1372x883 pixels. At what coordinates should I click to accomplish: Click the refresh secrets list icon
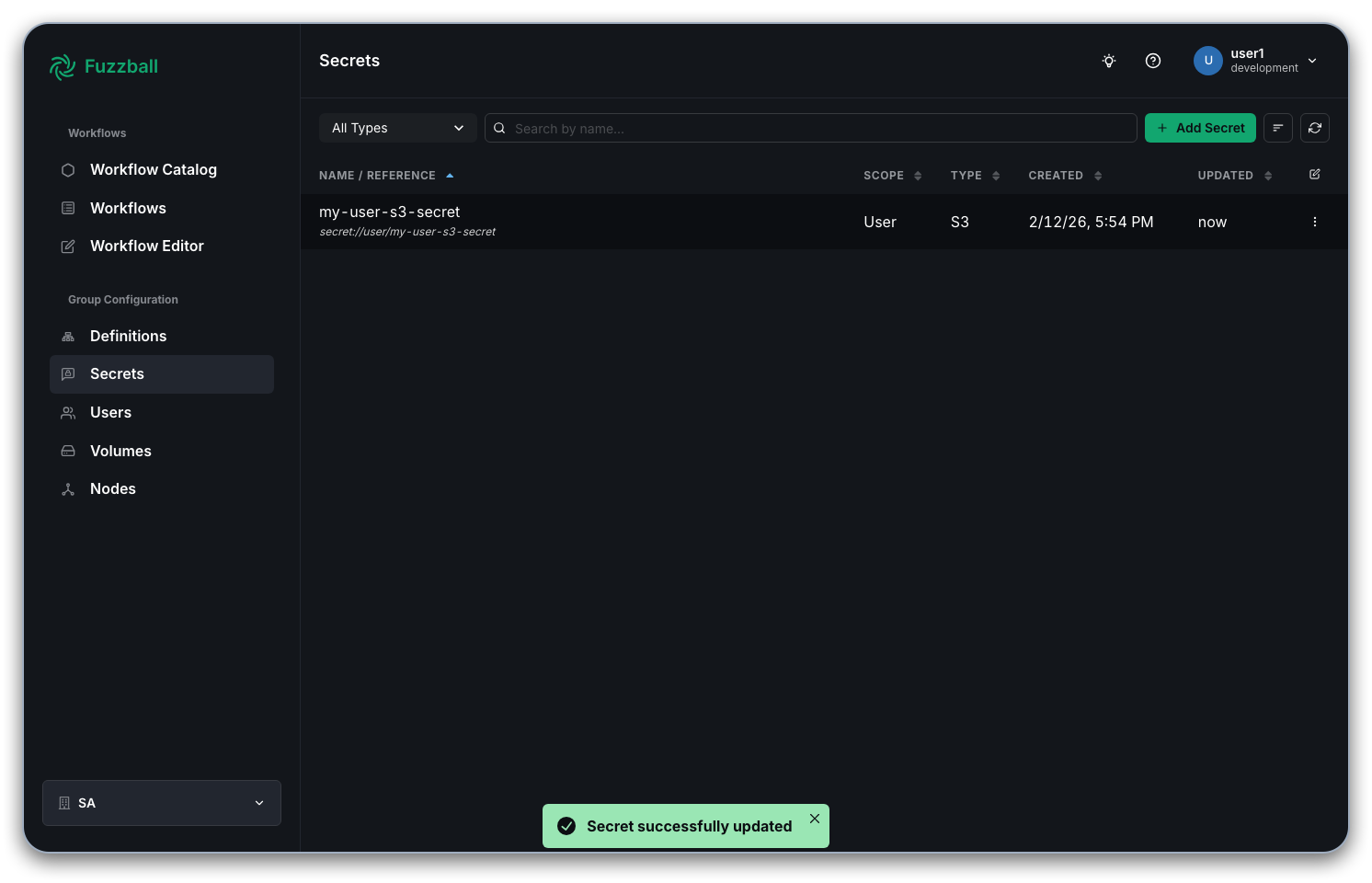click(x=1315, y=128)
